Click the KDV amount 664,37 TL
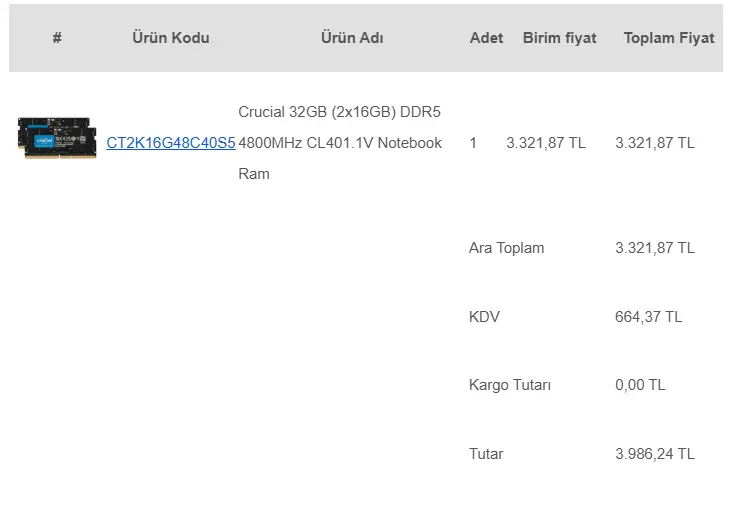This screenshot has height=507, width=729. (x=649, y=317)
